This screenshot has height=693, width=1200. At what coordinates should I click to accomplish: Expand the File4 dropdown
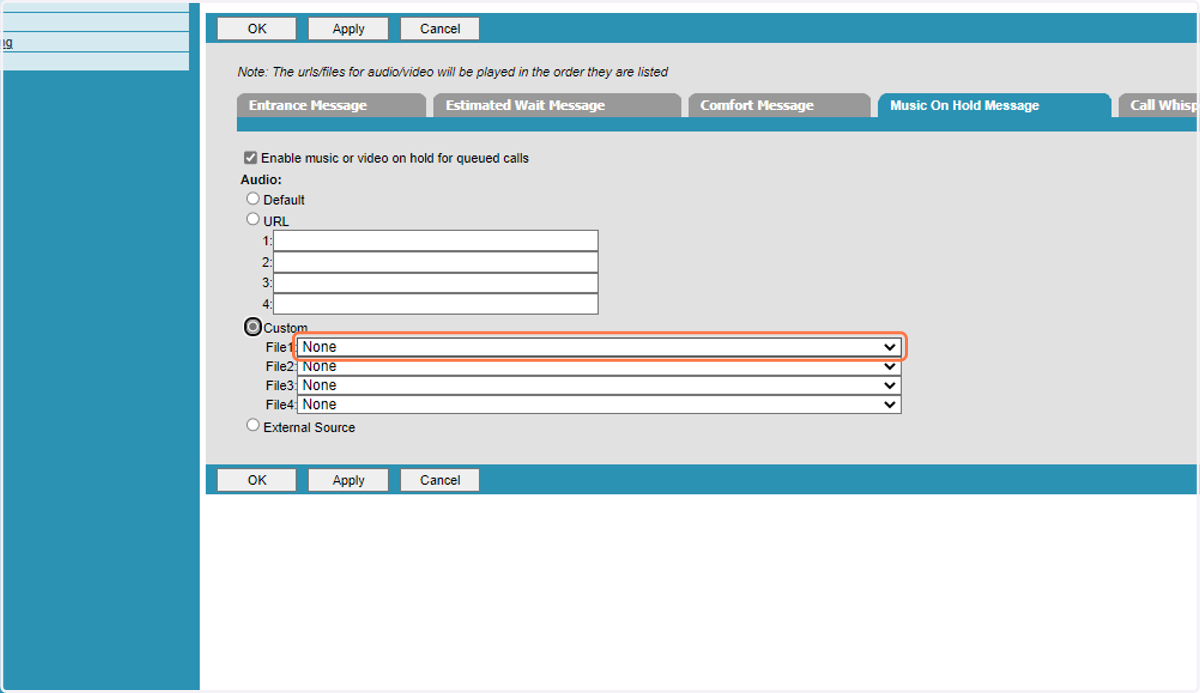(x=599, y=404)
